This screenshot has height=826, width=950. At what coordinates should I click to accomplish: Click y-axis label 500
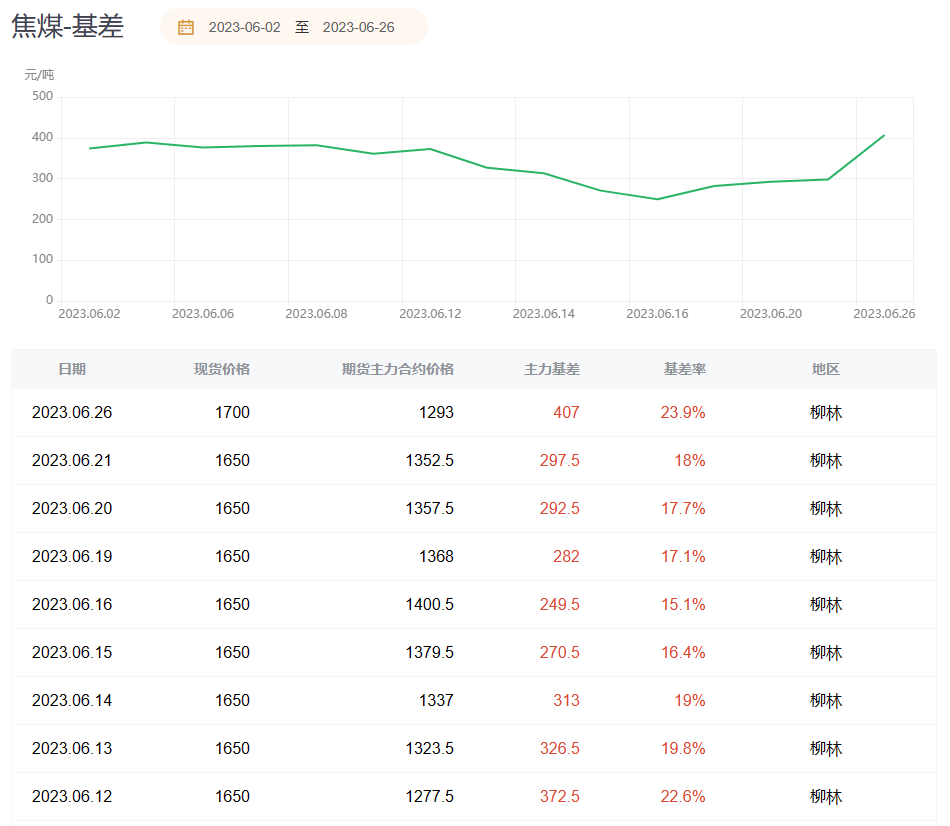click(42, 96)
